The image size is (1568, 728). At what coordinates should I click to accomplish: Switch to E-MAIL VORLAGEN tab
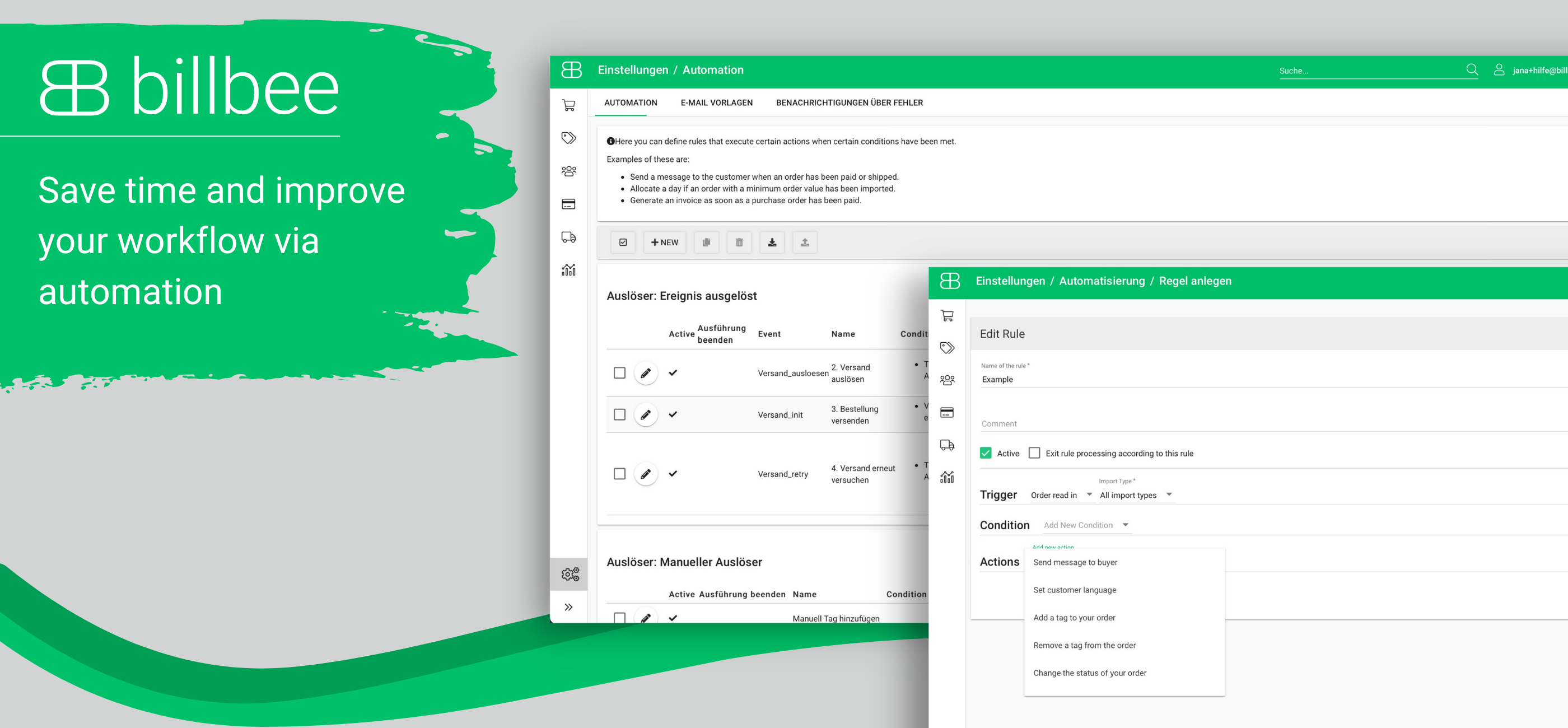pyautogui.click(x=716, y=102)
